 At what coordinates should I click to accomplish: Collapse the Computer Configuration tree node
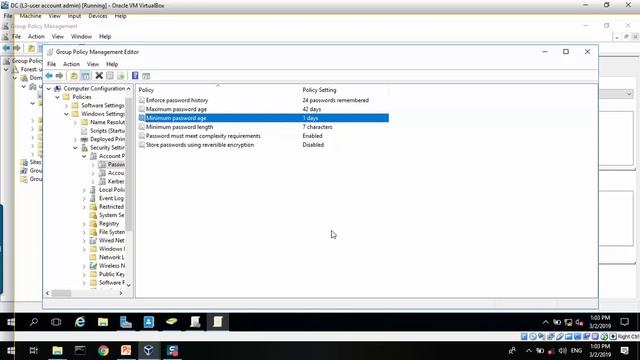click(49, 89)
